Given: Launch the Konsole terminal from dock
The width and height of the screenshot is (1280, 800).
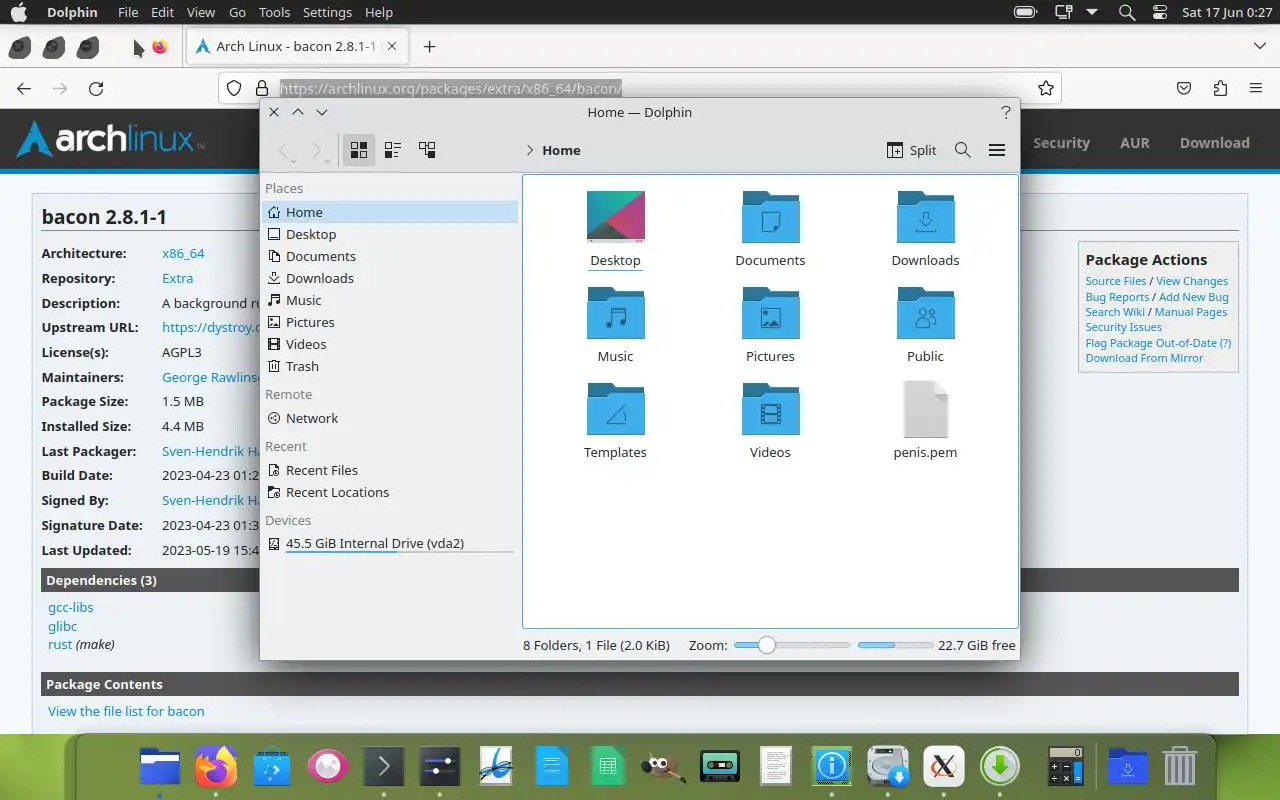Looking at the screenshot, I should [383, 767].
